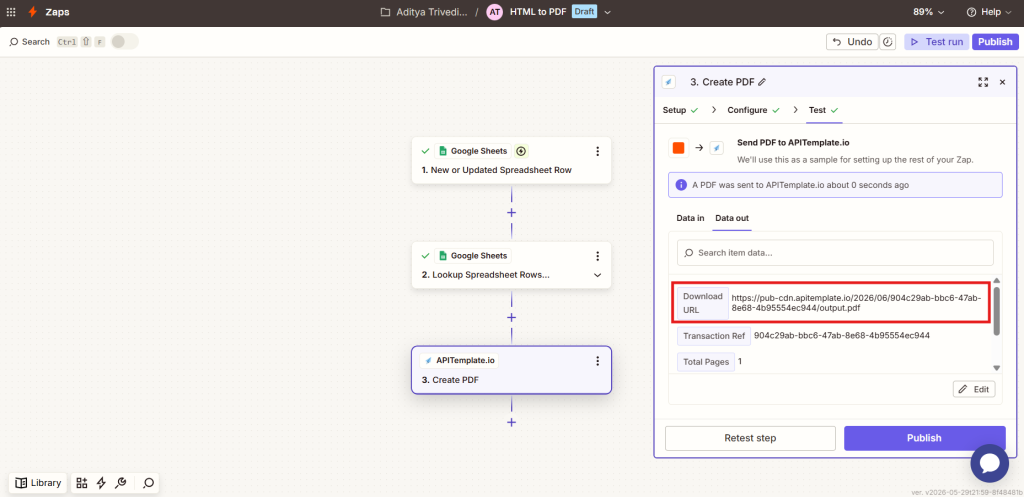Image resolution: width=1024 pixels, height=497 pixels.
Task: Toggle the switch next to Search
Action: click(x=124, y=42)
